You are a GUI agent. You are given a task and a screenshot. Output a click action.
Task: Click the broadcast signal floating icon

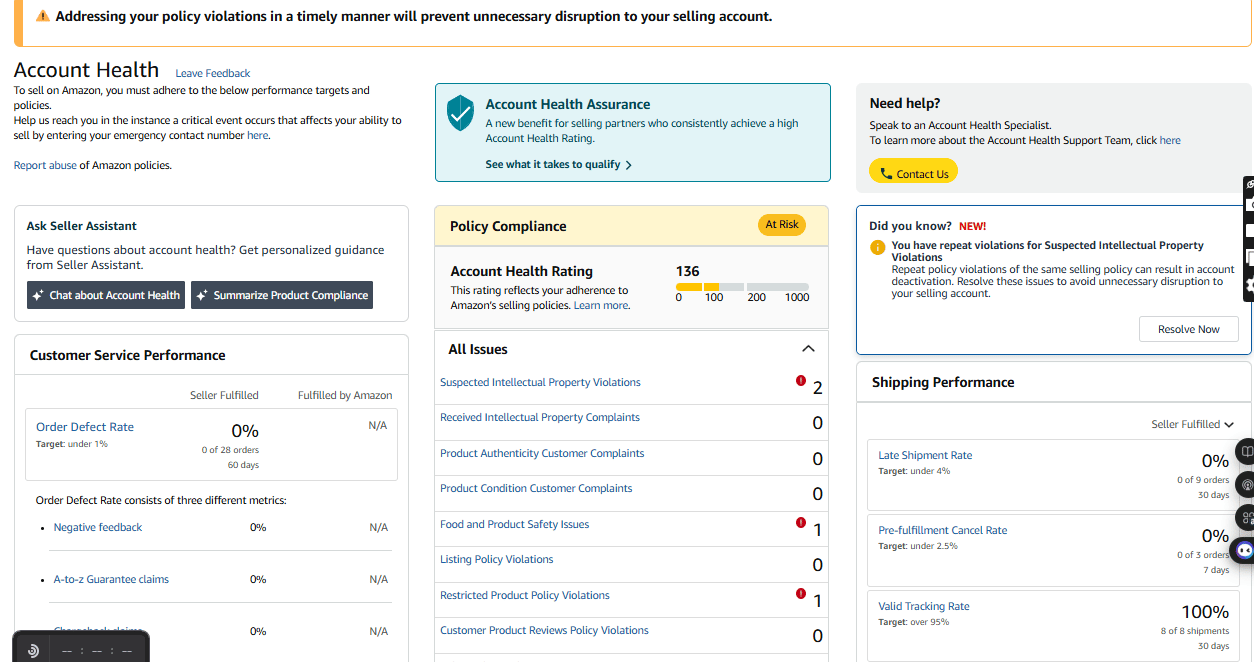point(1246,485)
